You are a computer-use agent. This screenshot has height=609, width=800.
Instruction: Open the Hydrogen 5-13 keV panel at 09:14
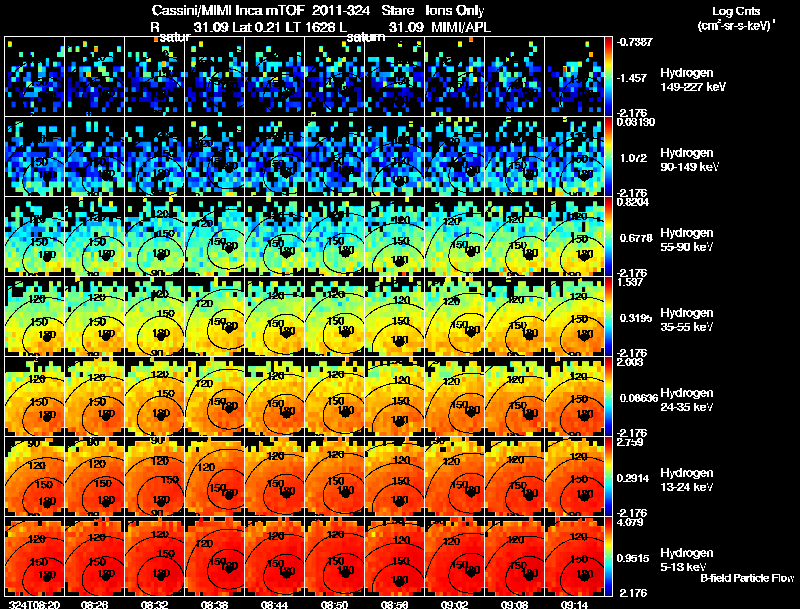tap(574, 557)
